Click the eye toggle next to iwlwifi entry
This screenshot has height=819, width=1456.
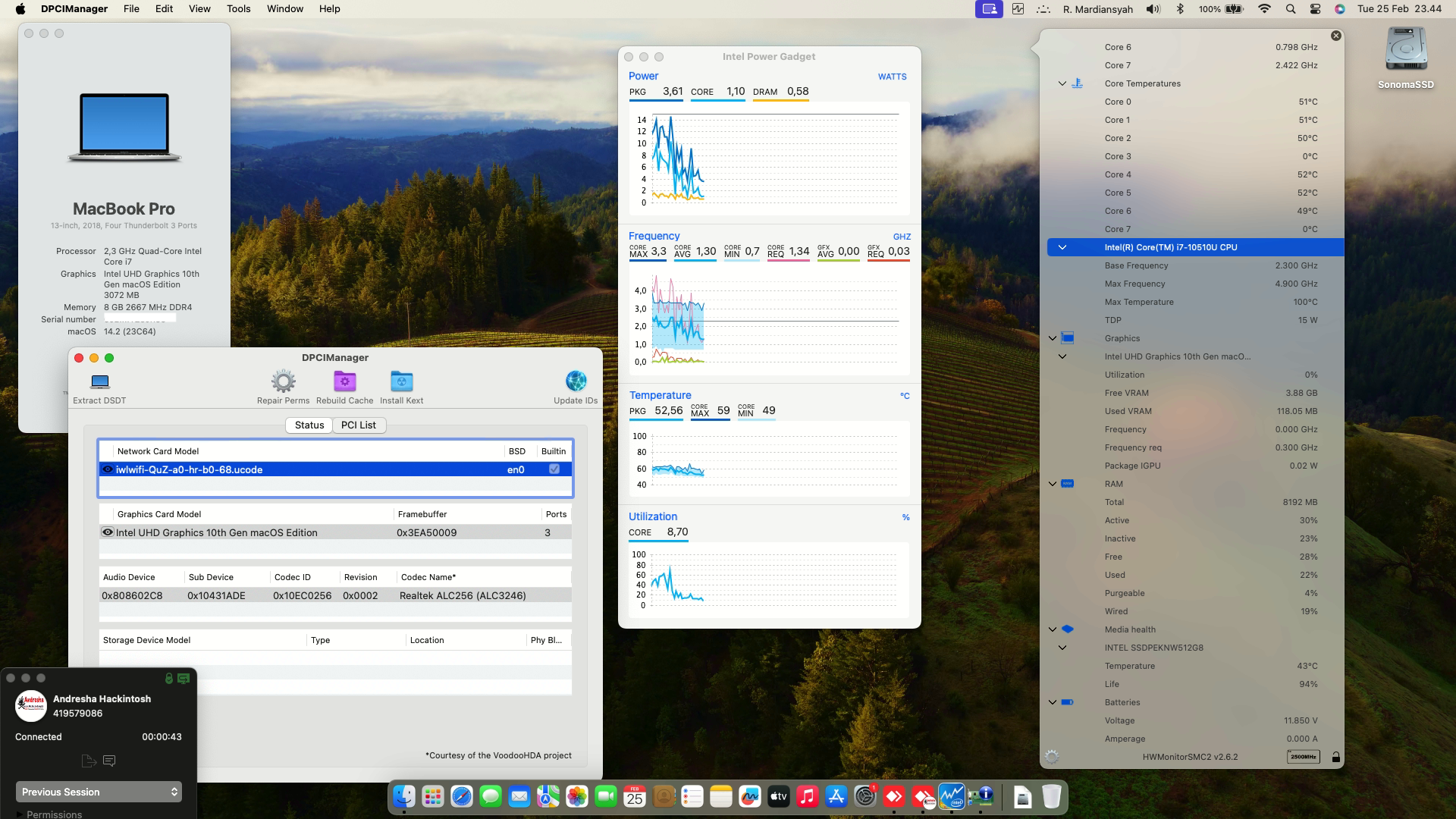(107, 469)
